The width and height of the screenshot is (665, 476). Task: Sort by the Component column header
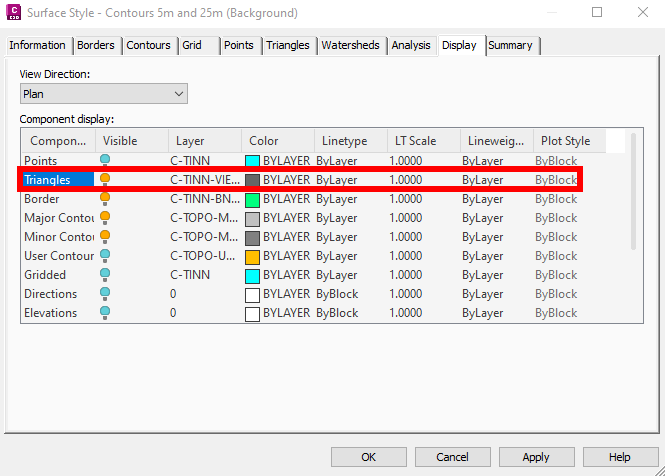59,141
